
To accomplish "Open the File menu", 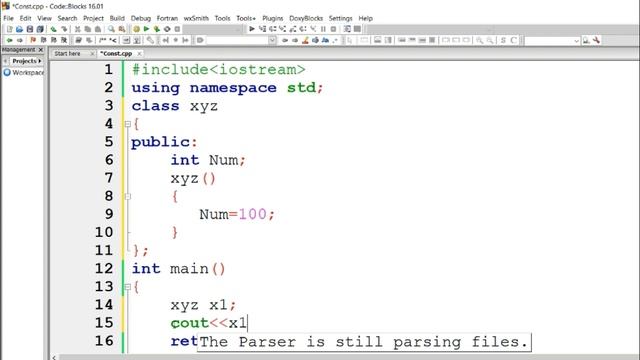I will pos(8,18).
